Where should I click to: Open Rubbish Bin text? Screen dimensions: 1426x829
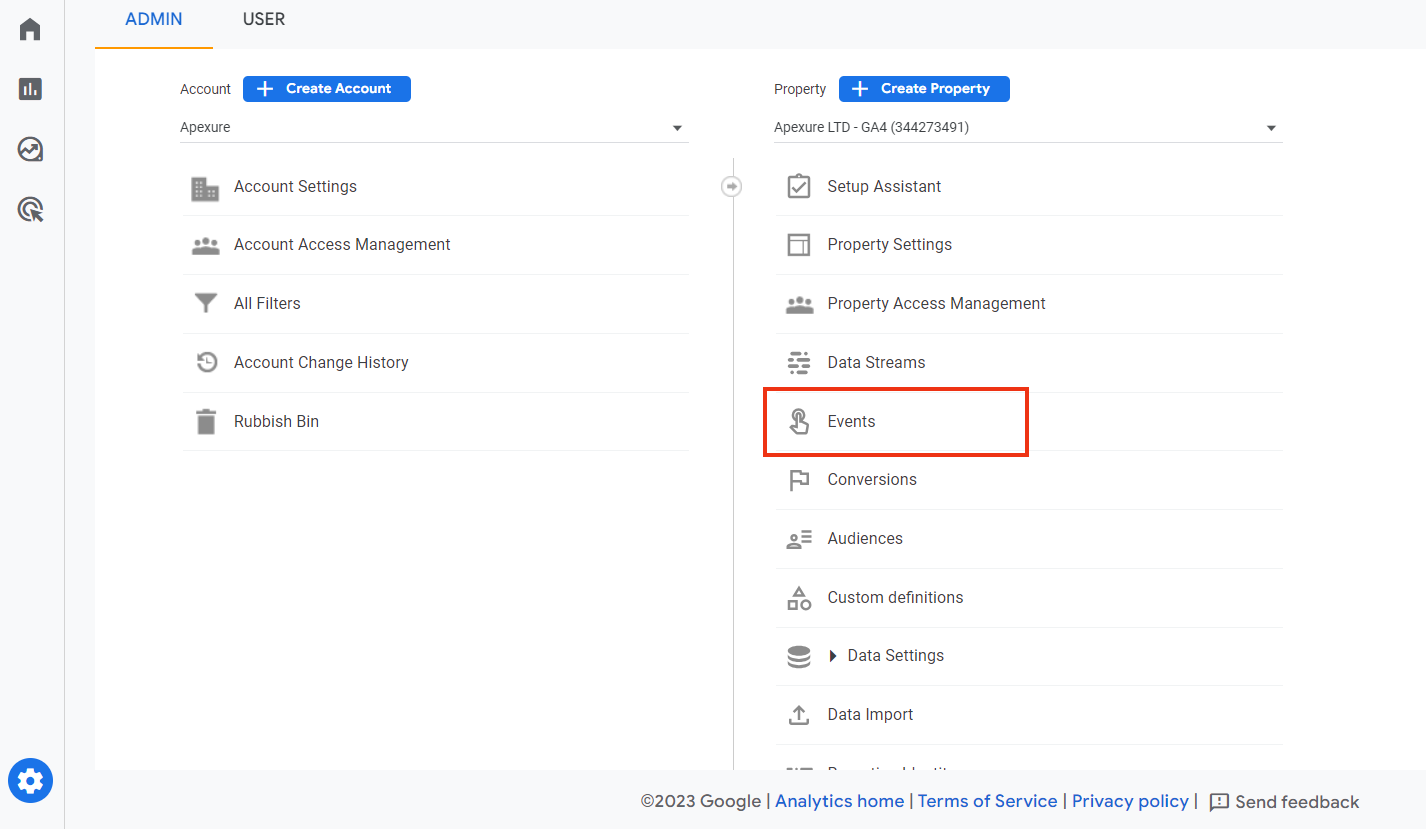tap(276, 422)
